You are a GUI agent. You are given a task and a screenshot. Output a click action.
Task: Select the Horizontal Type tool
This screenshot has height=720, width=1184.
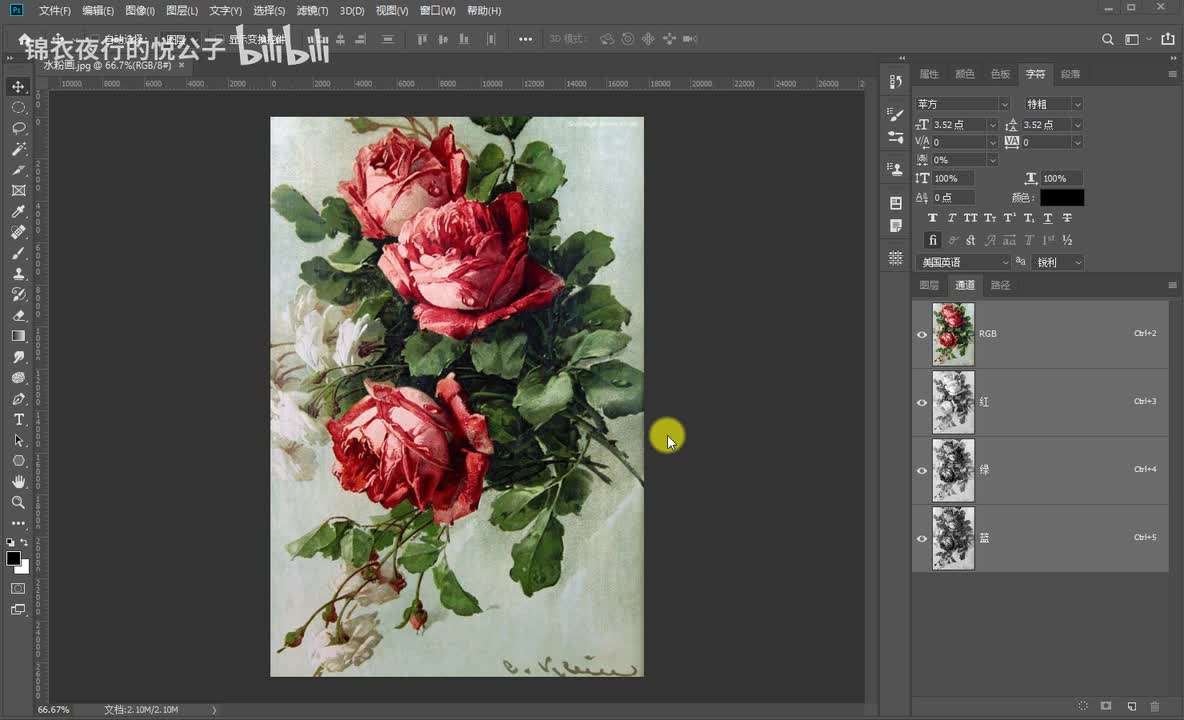(18, 419)
